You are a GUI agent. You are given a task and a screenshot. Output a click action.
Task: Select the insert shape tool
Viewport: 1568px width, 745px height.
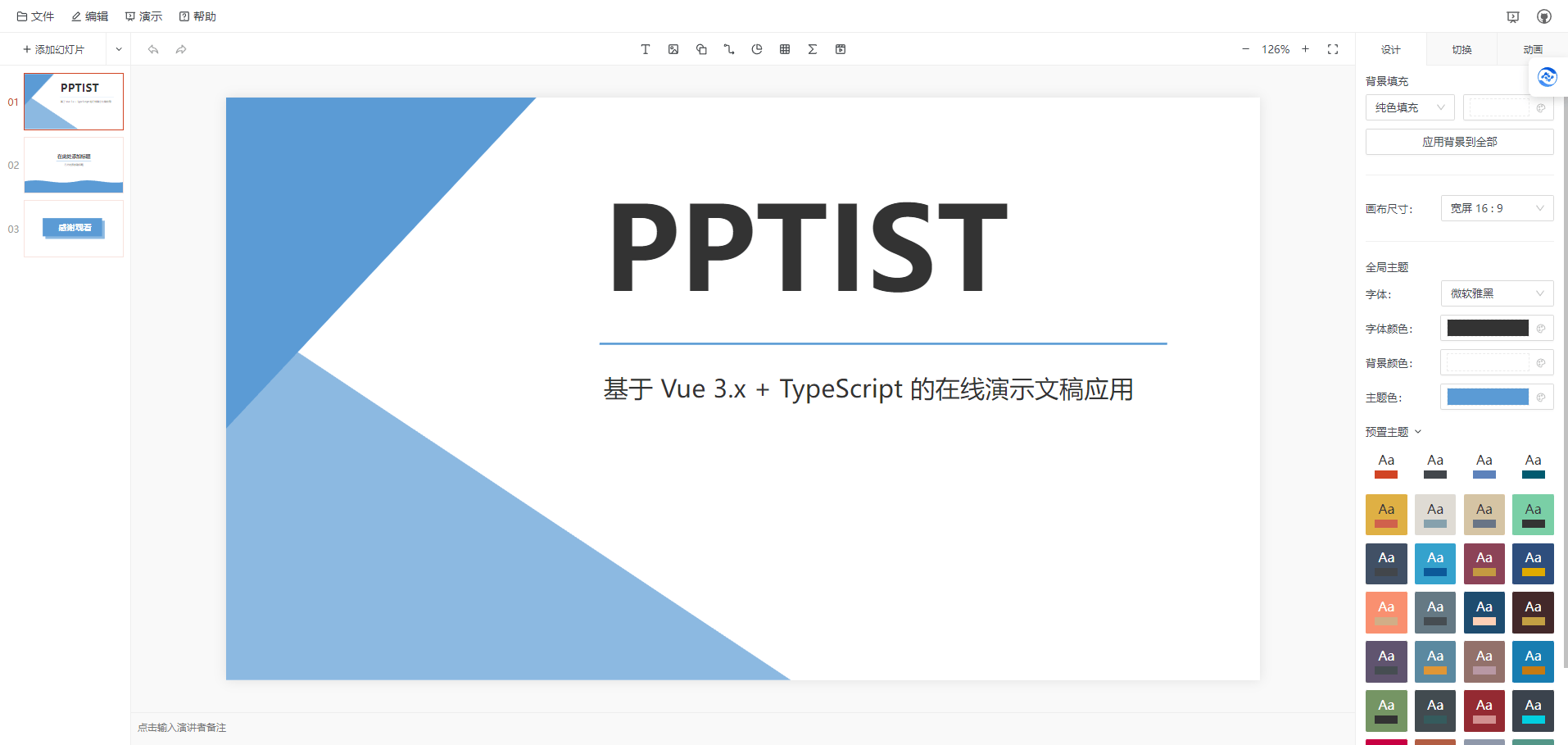[701, 49]
